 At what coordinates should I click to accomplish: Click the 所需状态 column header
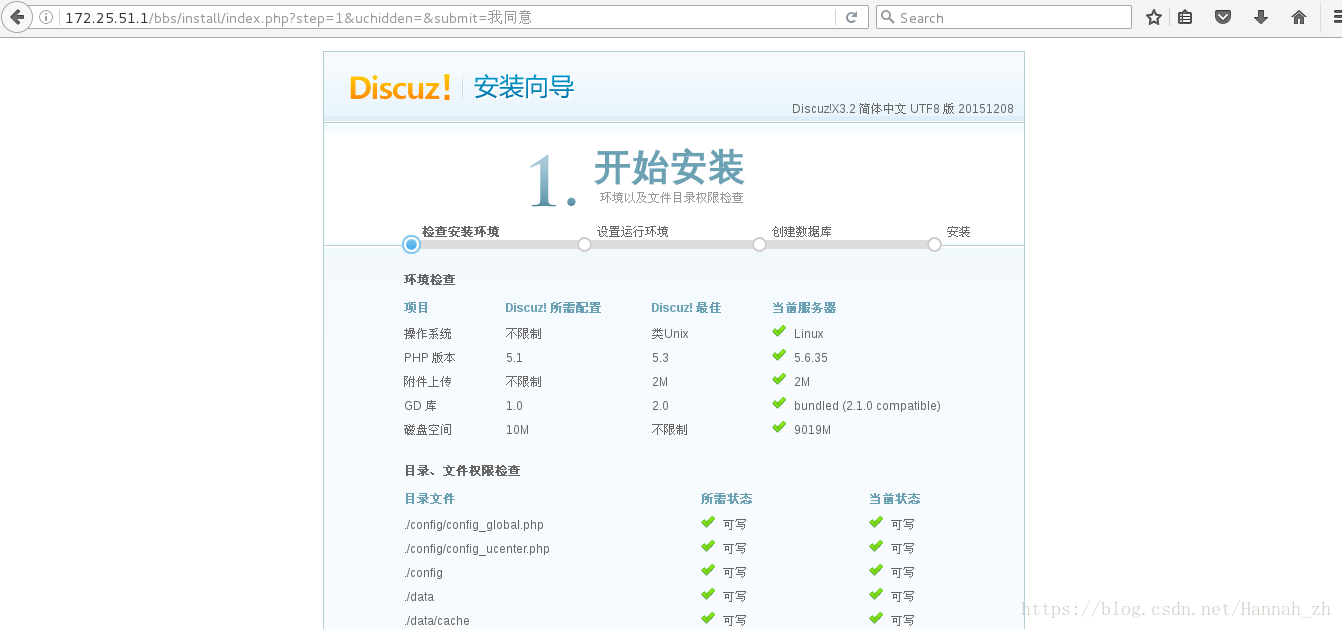pyautogui.click(x=727, y=499)
